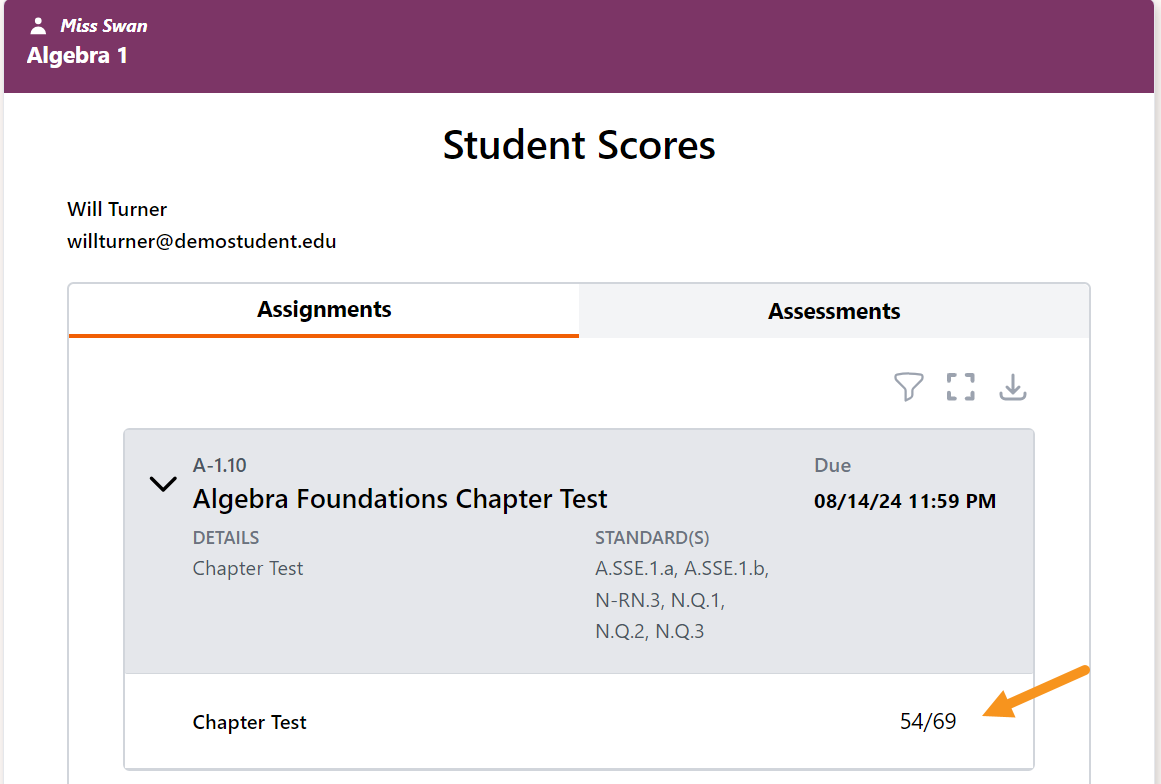The height and width of the screenshot is (784, 1161).
Task: Click the Chapter Test score row
Action: pyautogui.click(x=250, y=722)
